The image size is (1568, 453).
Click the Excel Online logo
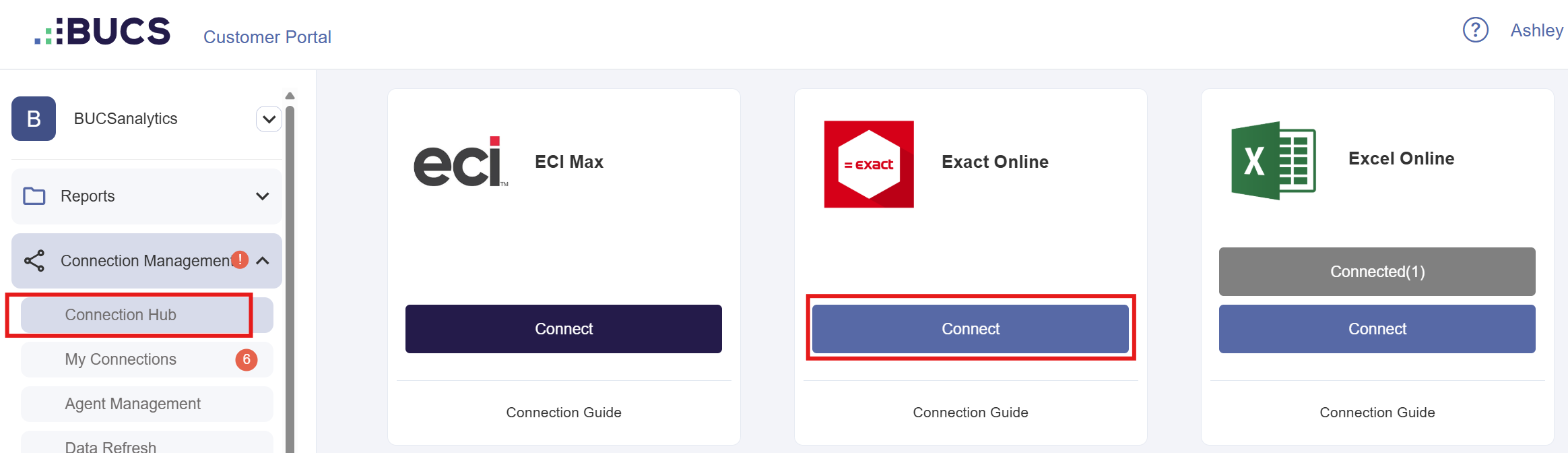1273,160
